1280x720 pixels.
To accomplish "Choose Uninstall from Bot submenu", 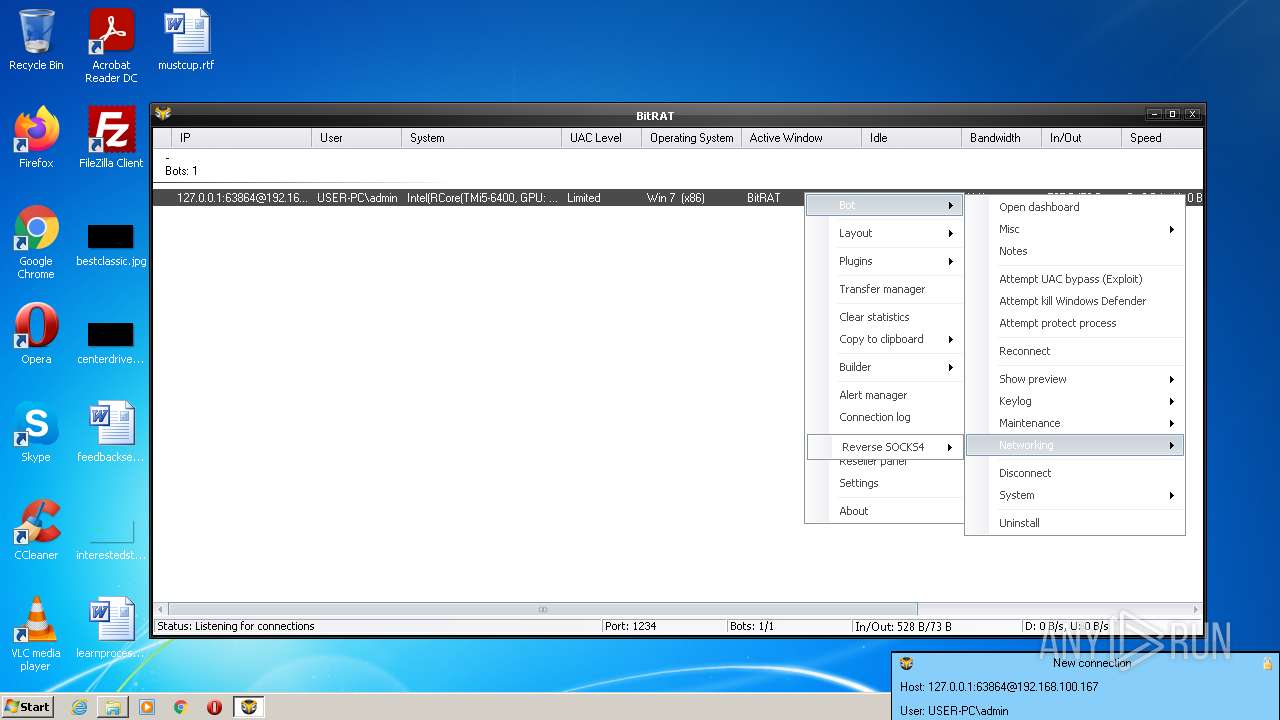I will pyautogui.click(x=1074, y=523).
